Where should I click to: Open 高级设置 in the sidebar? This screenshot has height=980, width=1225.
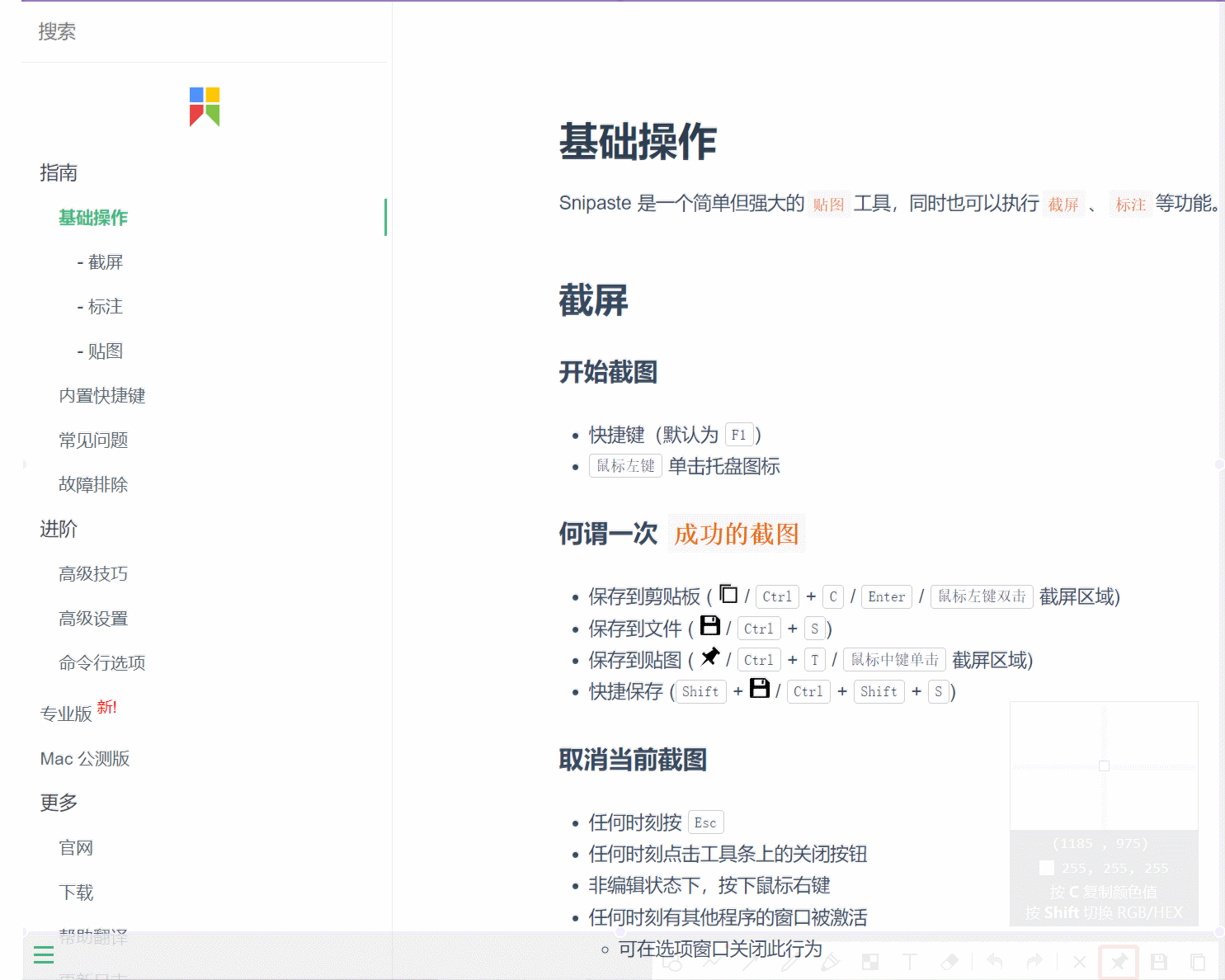(93, 619)
